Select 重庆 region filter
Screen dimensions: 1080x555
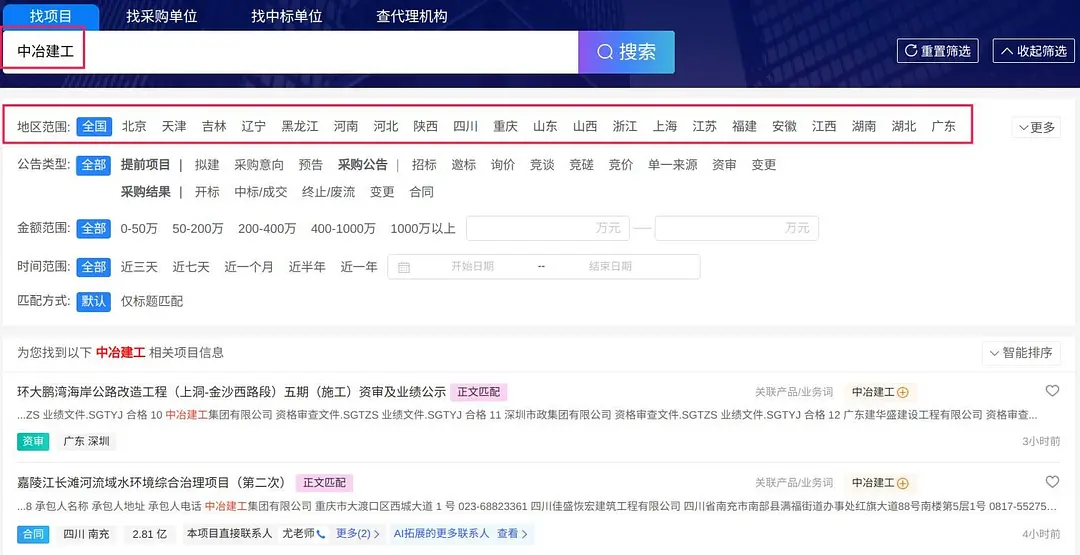[506, 127]
